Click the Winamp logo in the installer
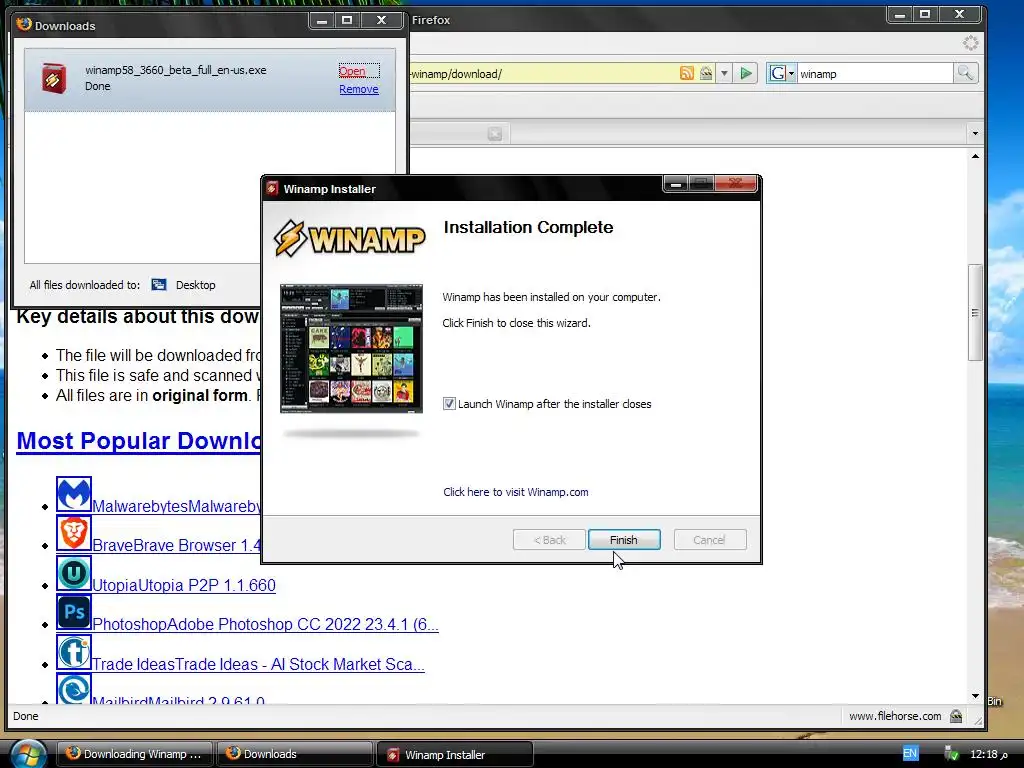Image resolution: width=1024 pixels, height=768 pixels. pyautogui.click(x=349, y=238)
